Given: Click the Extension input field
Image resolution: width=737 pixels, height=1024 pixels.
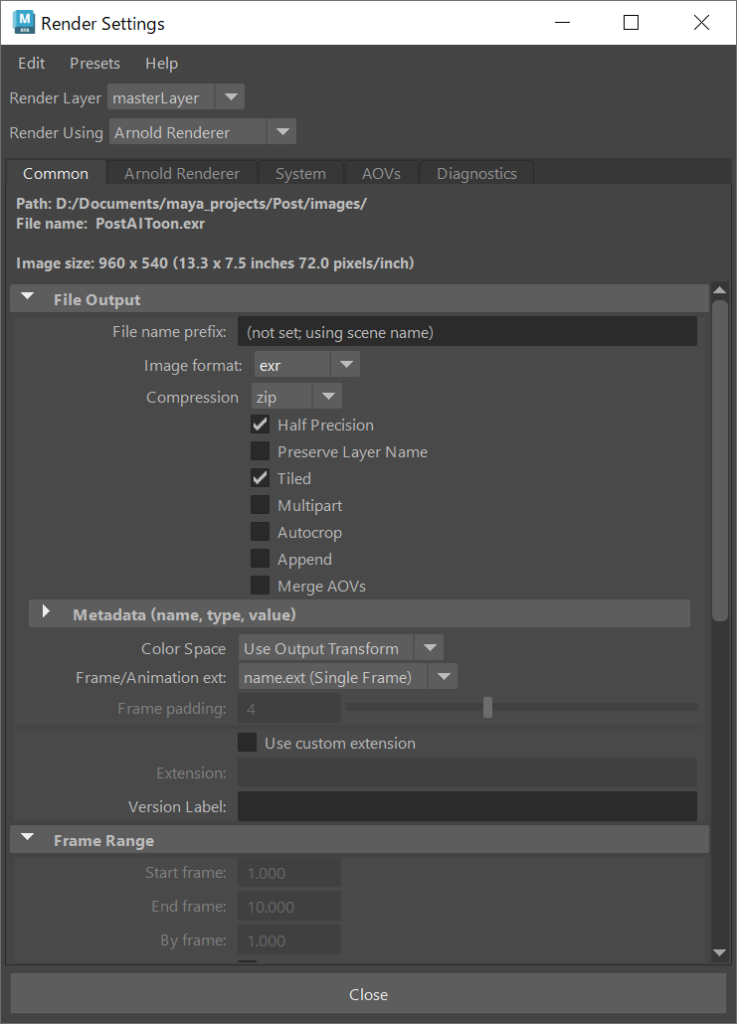Looking at the screenshot, I should 467,773.
